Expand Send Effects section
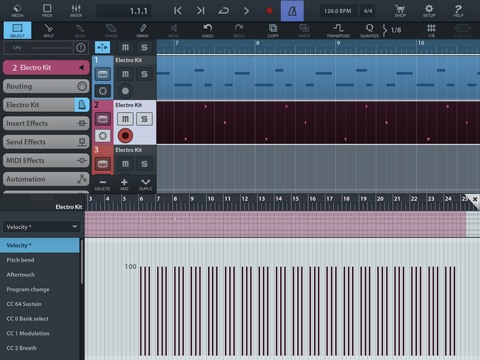Screen dimensions: 480x360 pos(46,142)
